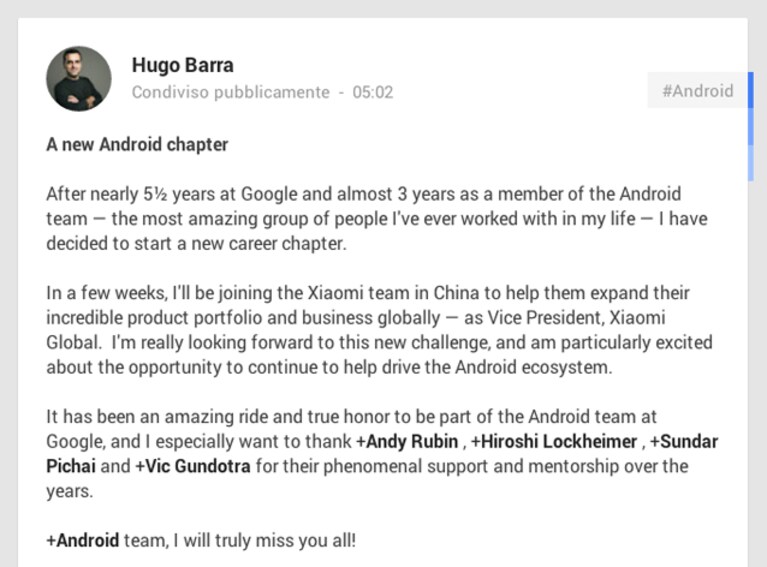
Task: Click the paragraph starting 'In a few weeks'
Action: (379, 330)
